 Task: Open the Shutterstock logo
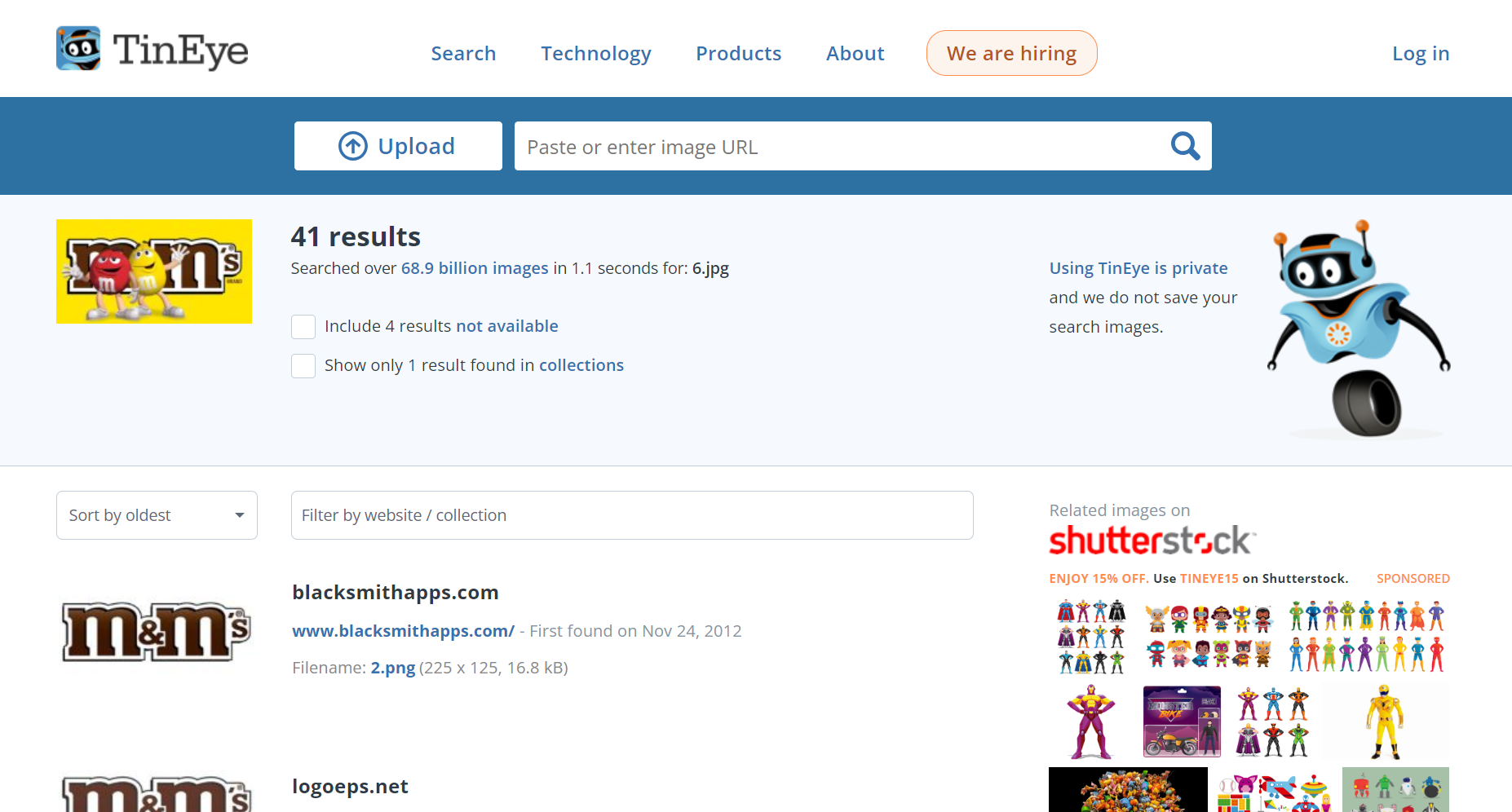[x=1152, y=541]
